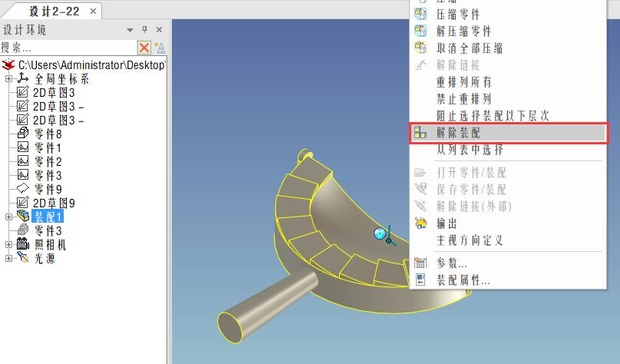Screen dimensions: 620x364
Task: Select the C:\Users\Administrator\Desktop root node
Action: tap(91, 65)
